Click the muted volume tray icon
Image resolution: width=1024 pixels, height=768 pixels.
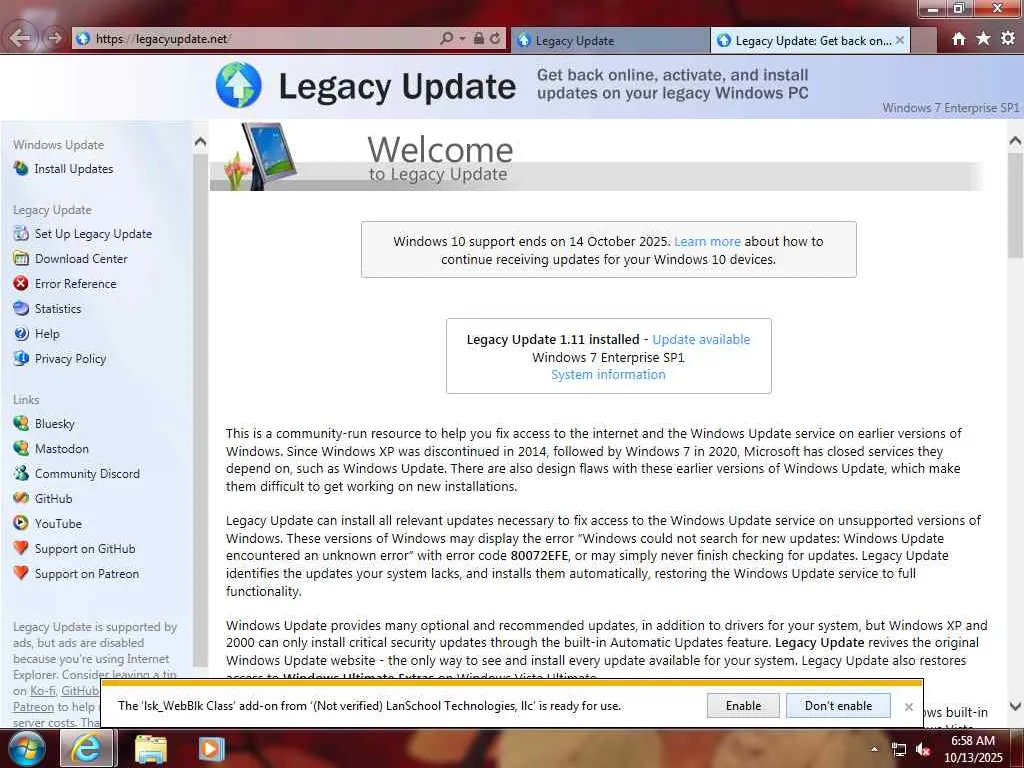[x=923, y=750]
